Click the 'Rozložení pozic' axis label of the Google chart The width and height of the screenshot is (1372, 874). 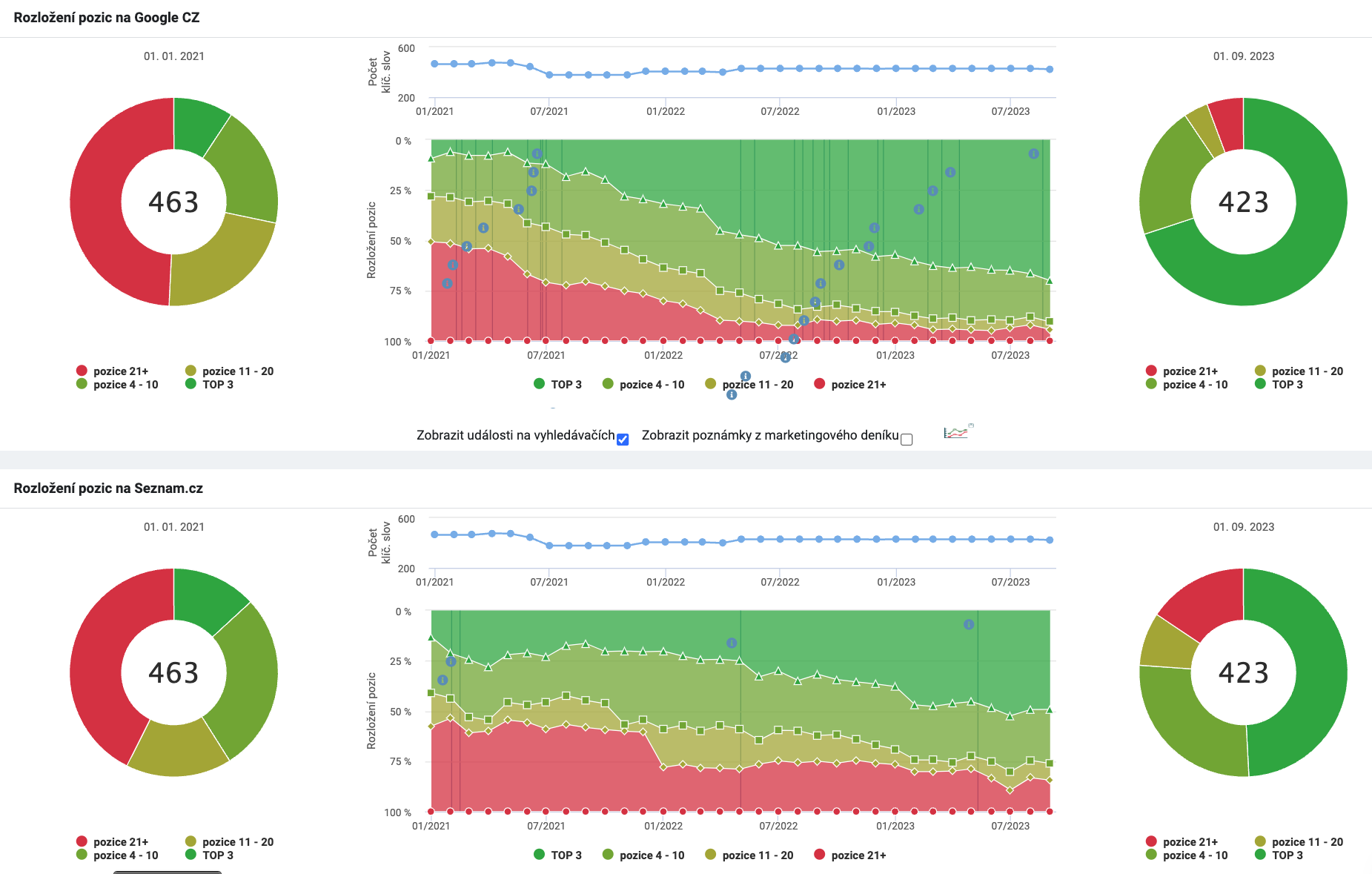click(371, 240)
